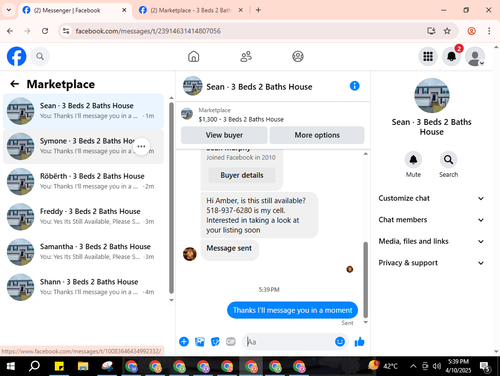Mute this chat via bell icon
This screenshot has height=376, width=500.
(413, 160)
